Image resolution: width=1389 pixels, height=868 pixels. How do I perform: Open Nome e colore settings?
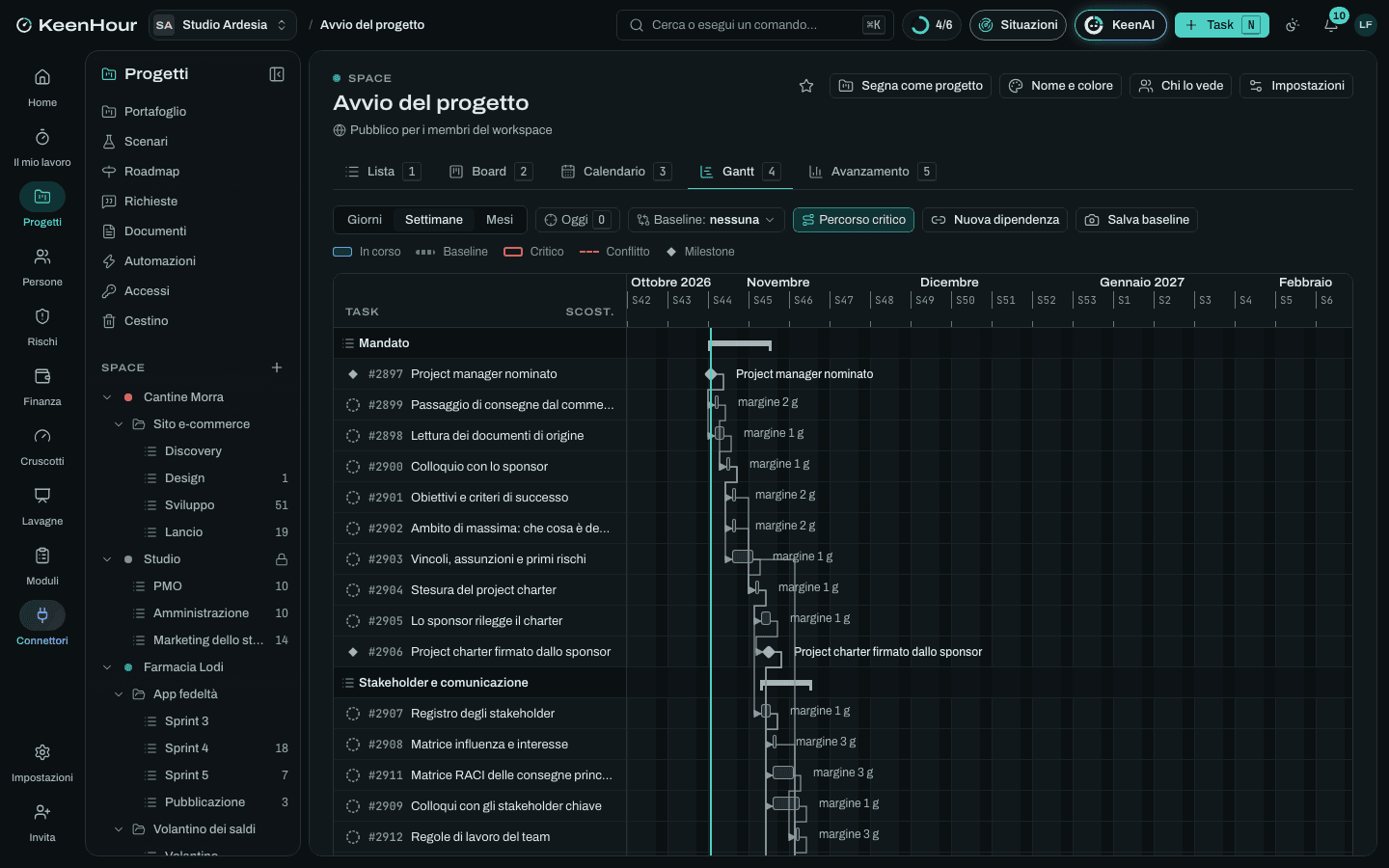pyautogui.click(x=1060, y=86)
